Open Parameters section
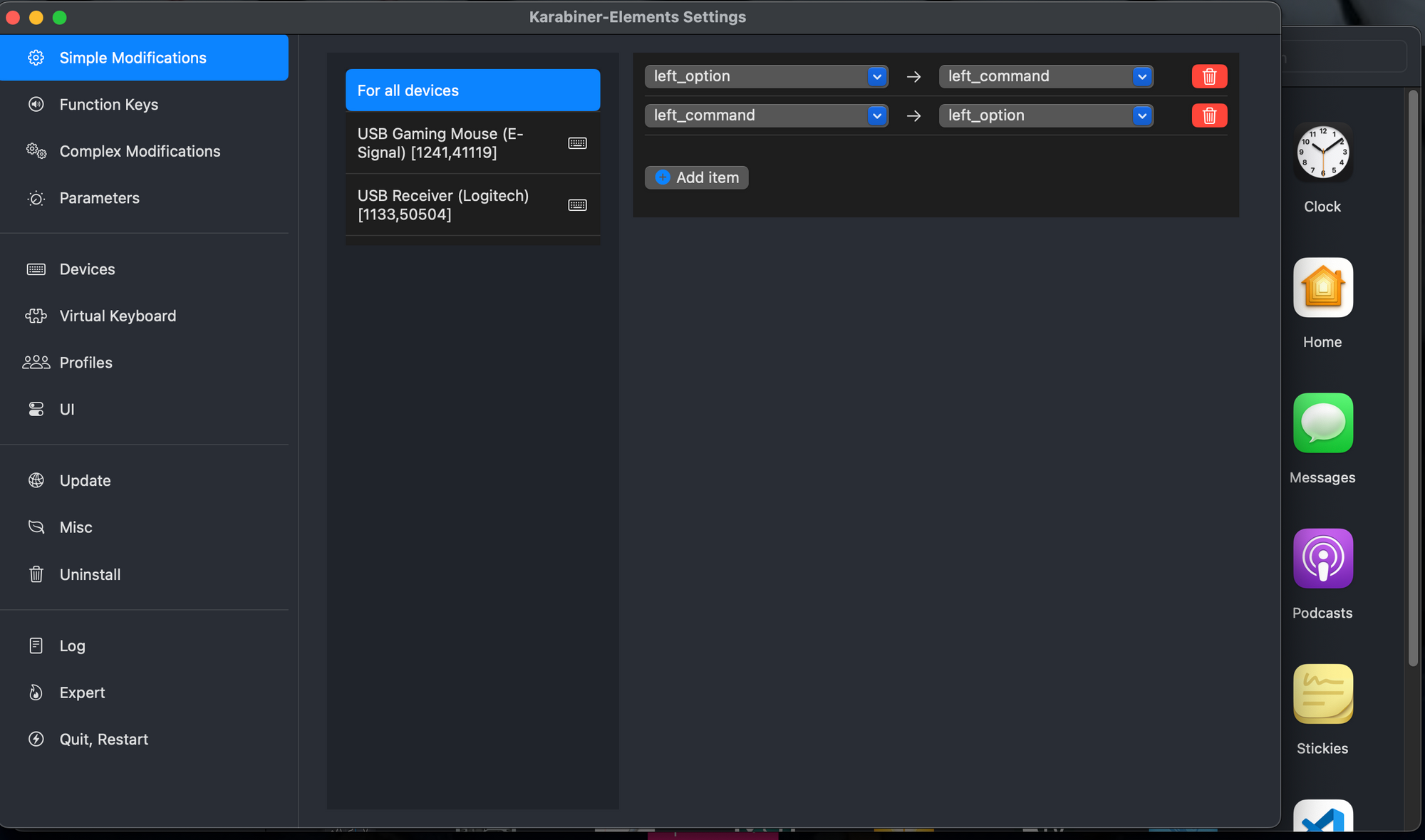Viewport: 1425px width, 840px height. tap(144, 198)
